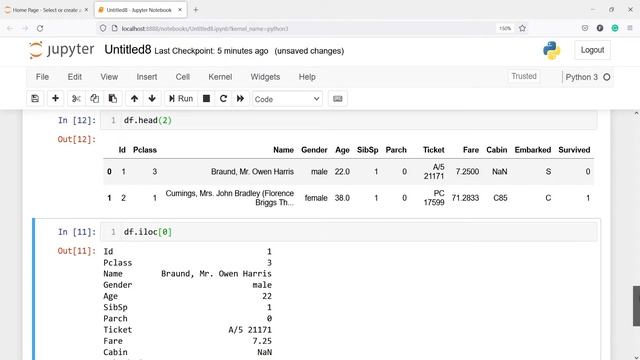Screen dimensions: 640x360
Task: Run the selected cell
Action: click(x=181, y=99)
